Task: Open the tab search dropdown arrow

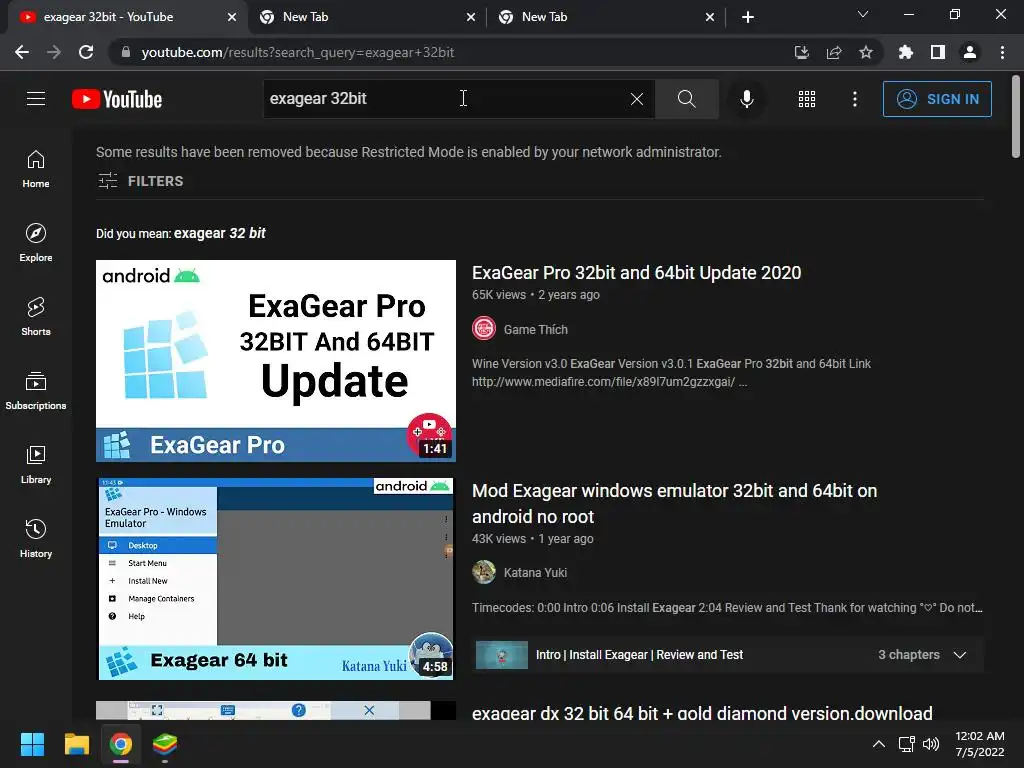Action: click(x=863, y=14)
